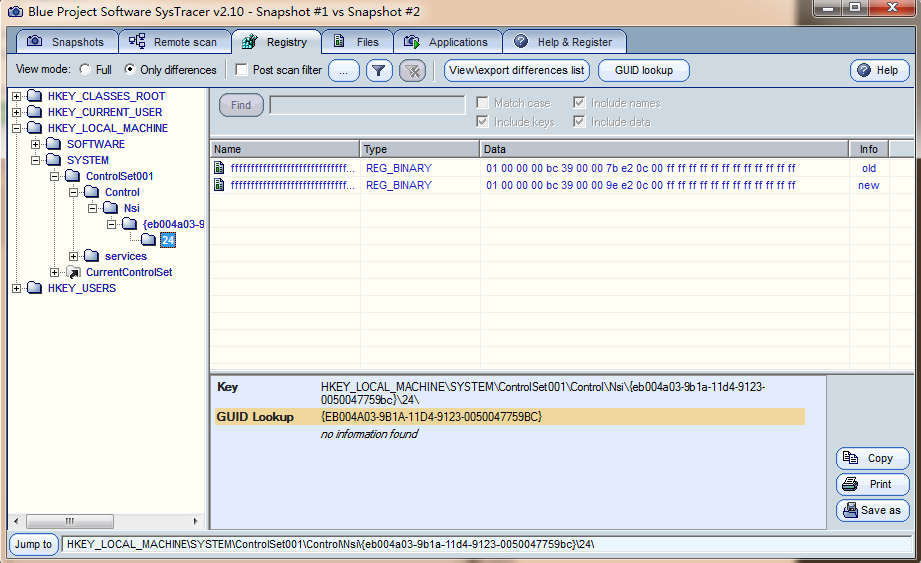The width and height of the screenshot is (921, 563).
Task: Click the HKEY_USERS folder icon
Action: coord(35,288)
